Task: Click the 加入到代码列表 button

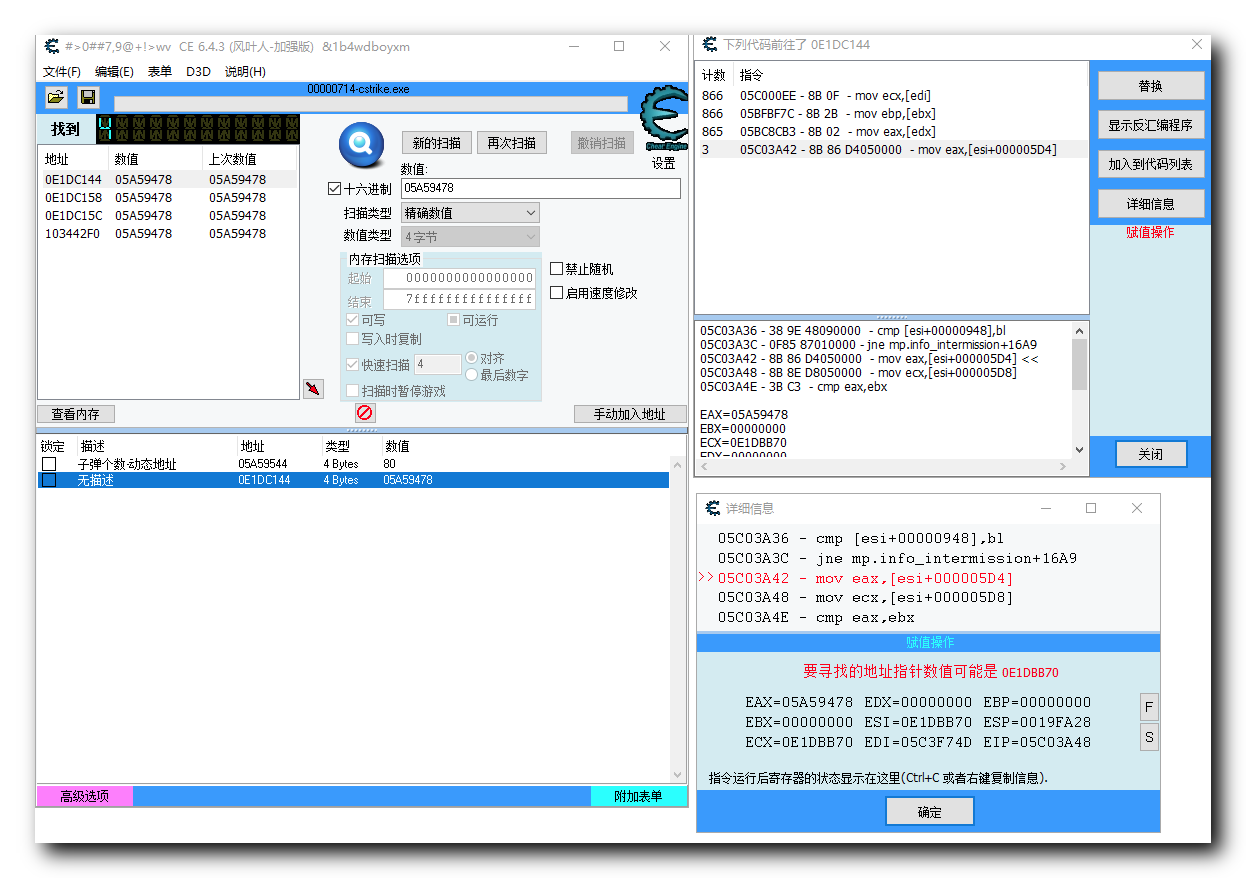Action: coord(1150,164)
